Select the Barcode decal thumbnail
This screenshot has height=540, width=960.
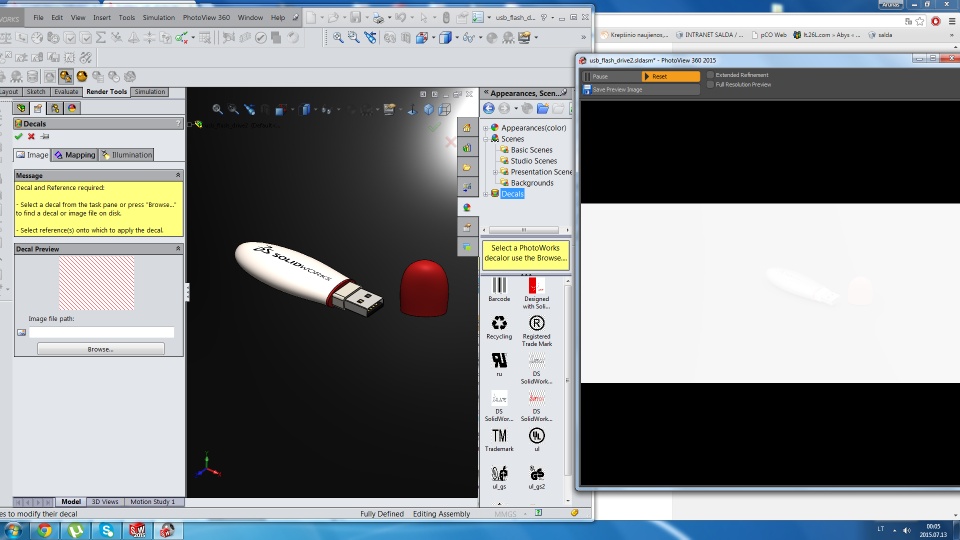click(x=499, y=285)
